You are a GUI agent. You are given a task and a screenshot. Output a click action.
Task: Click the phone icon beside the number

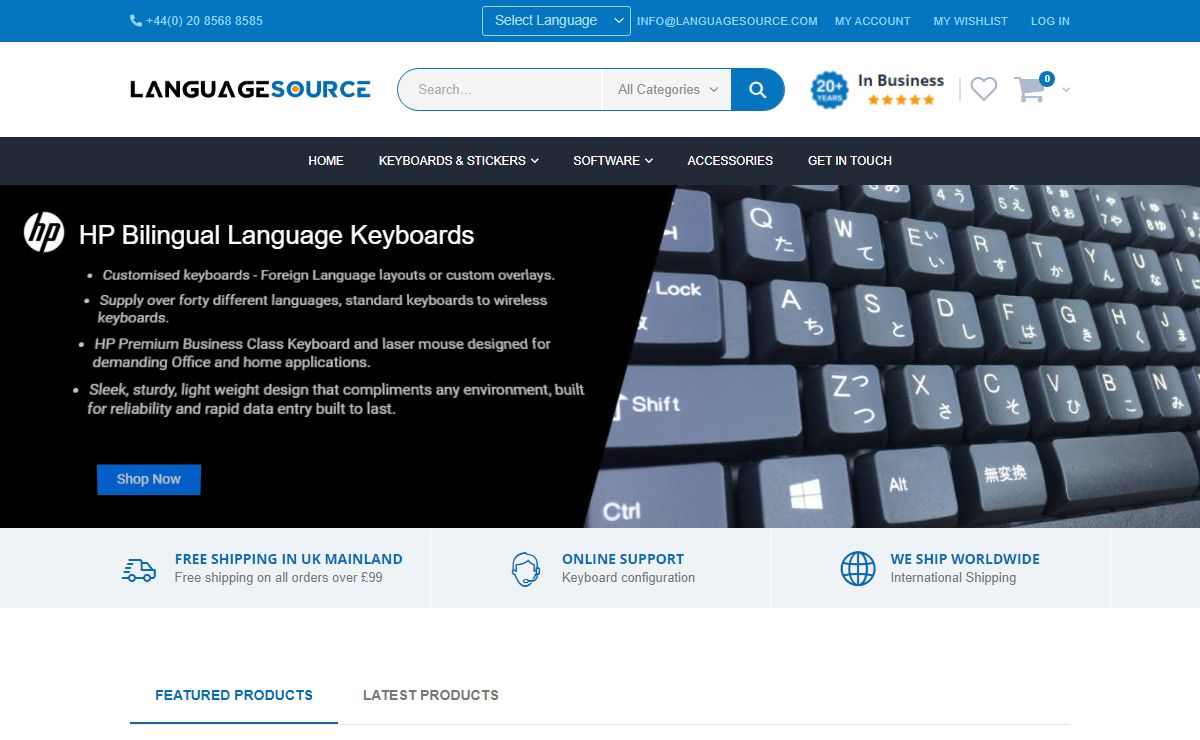(136, 20)
